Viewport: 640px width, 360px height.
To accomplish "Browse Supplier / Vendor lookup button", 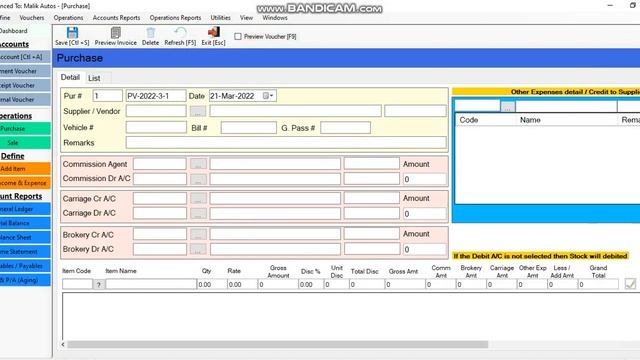I will 198,111.
